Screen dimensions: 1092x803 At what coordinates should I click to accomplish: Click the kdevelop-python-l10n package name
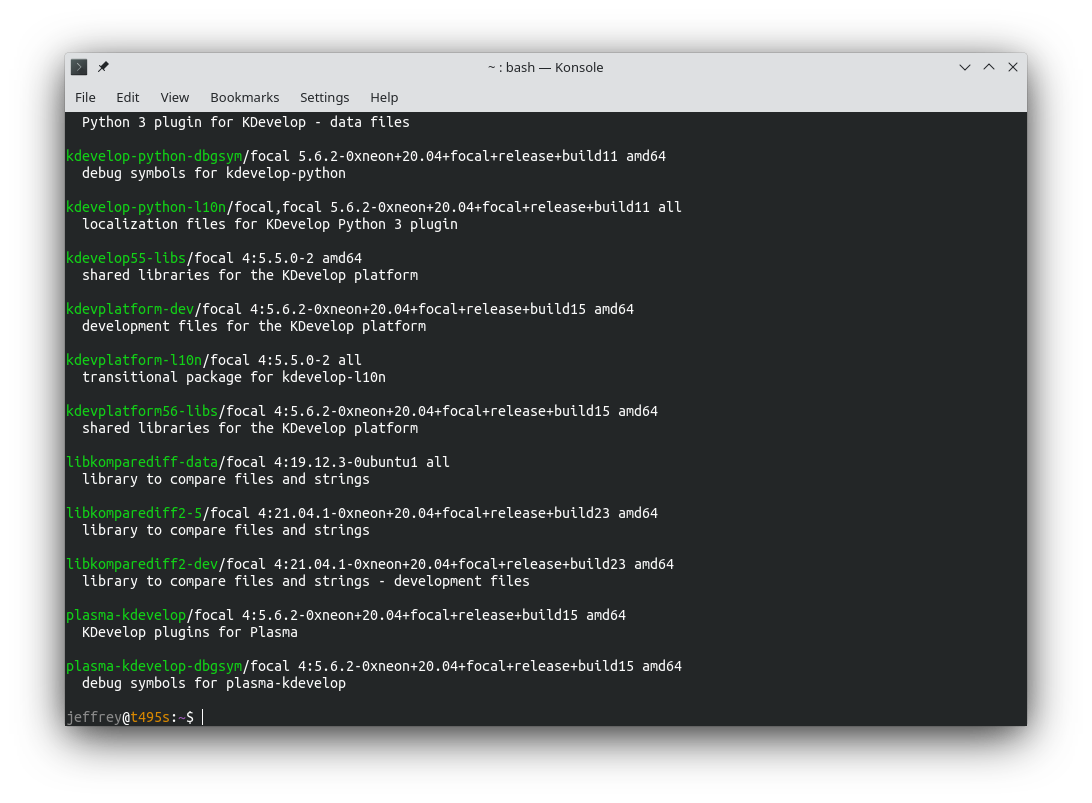tap(145, 207)
